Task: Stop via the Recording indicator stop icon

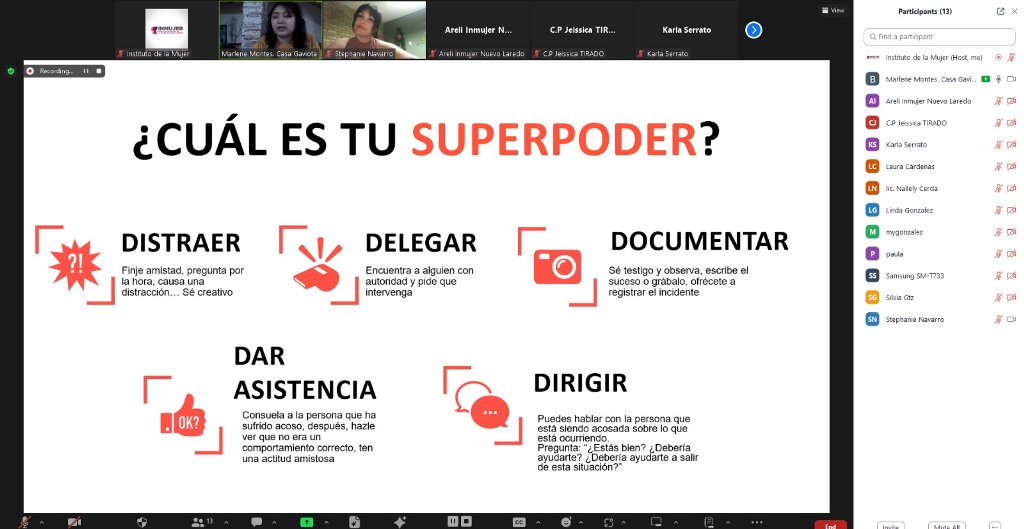Action: coord(99,71)
